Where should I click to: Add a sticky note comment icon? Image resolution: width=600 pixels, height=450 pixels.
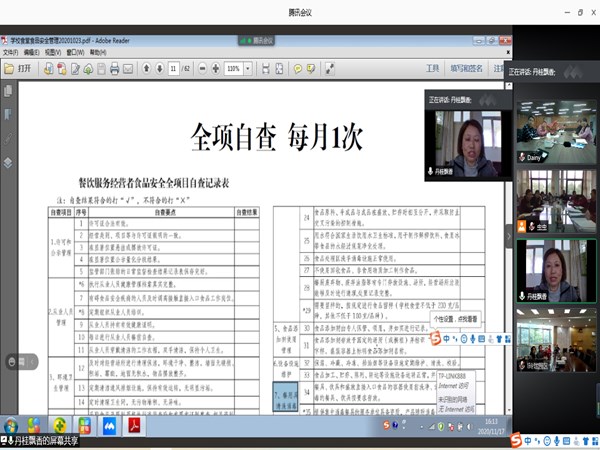click(x=297, y=68)
